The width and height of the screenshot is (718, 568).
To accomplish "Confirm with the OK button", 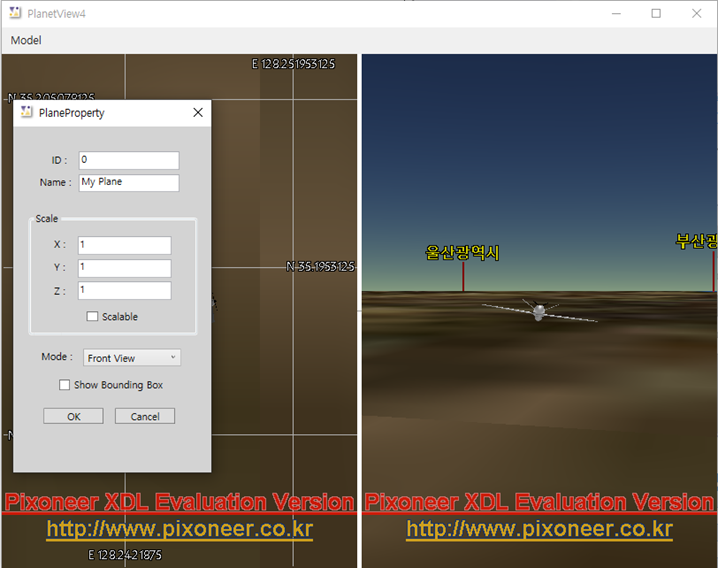I will pyautogui.click(x=73, y=416).
